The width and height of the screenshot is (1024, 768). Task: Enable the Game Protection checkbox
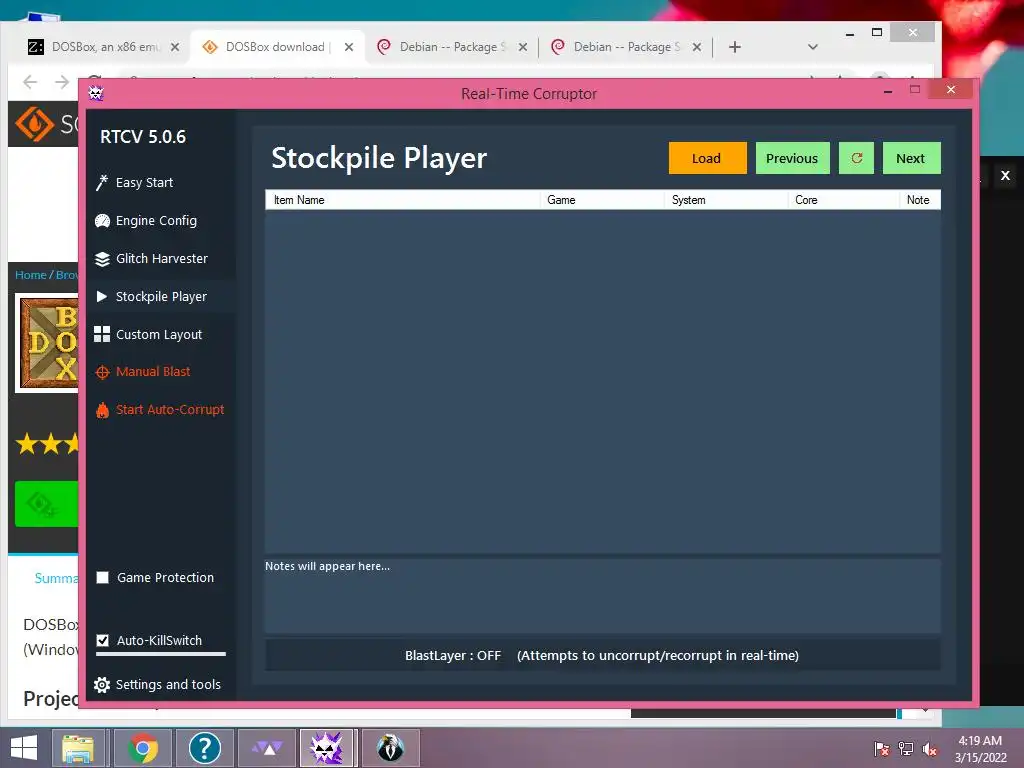point(103,577)
